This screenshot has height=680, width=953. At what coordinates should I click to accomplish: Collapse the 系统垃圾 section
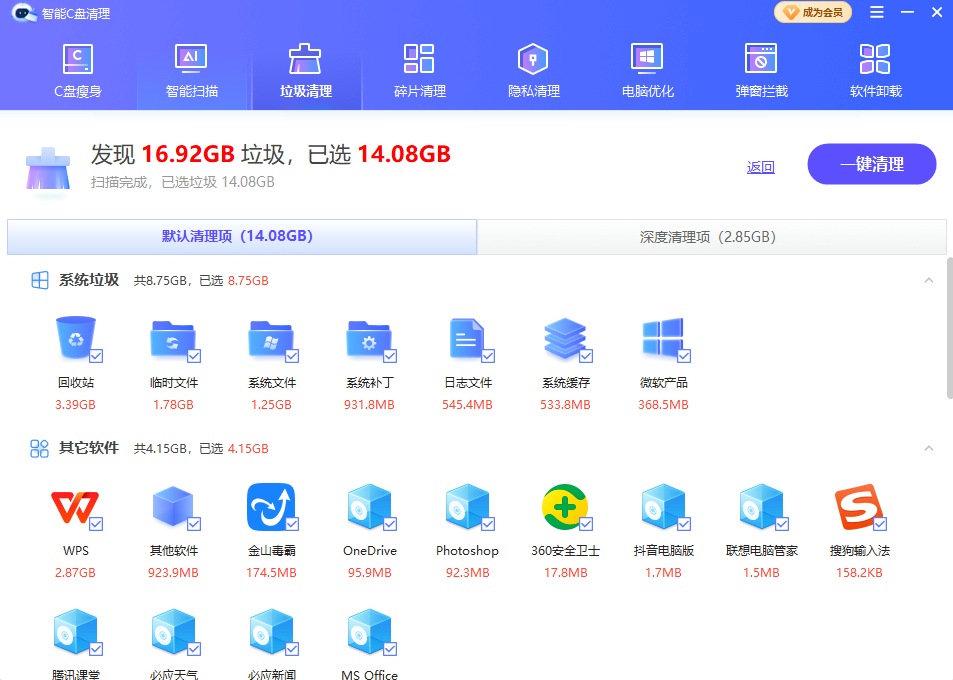929,281
